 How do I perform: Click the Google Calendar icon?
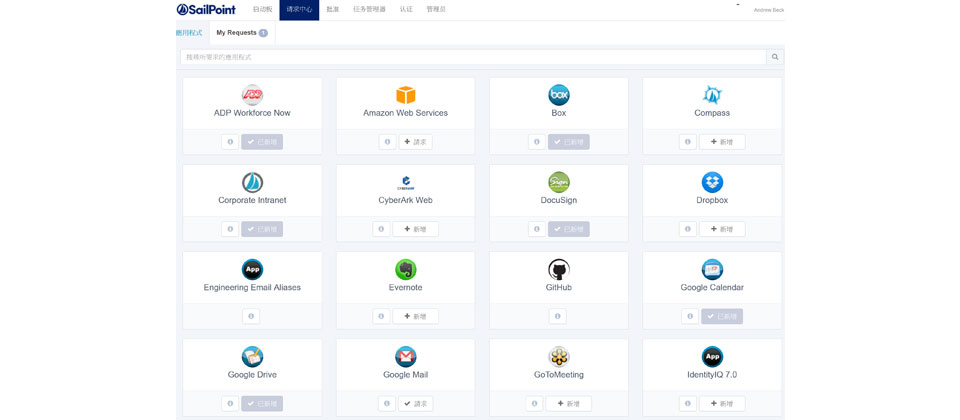pyautogui.click(x=712, y=269)
